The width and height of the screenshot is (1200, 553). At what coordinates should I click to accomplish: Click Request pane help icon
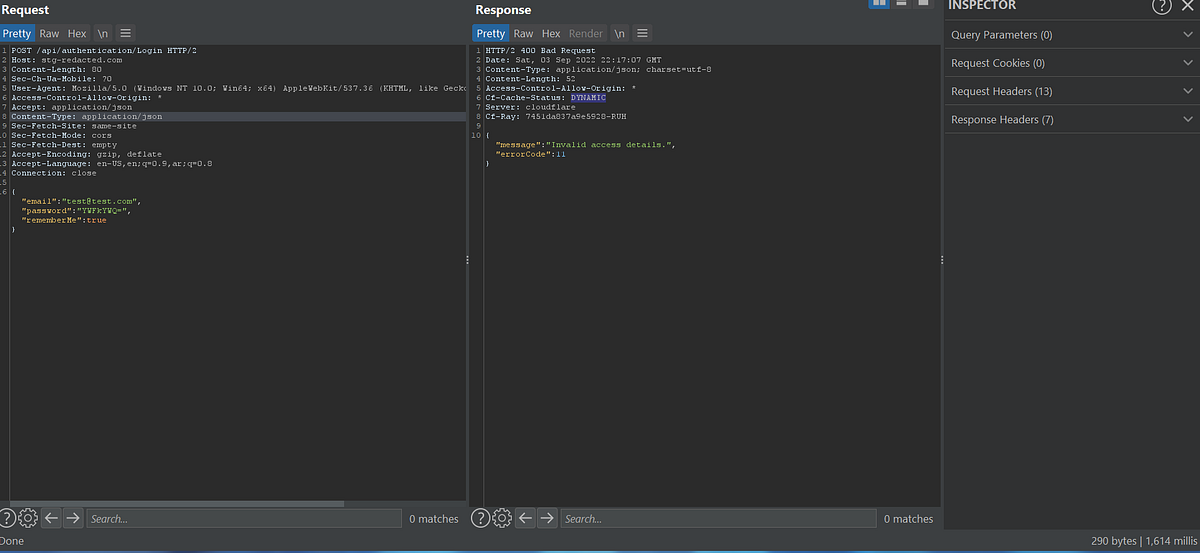pyautogui.click(x=8, y=518)
